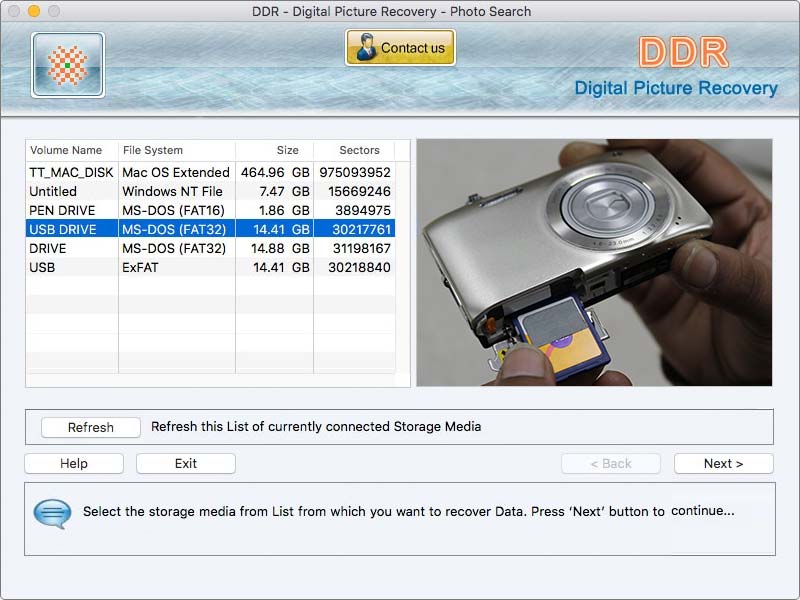This screenshot has height=600, width=800.
Task: Click the speech bubble hint icon
Action: coord(52,513)
